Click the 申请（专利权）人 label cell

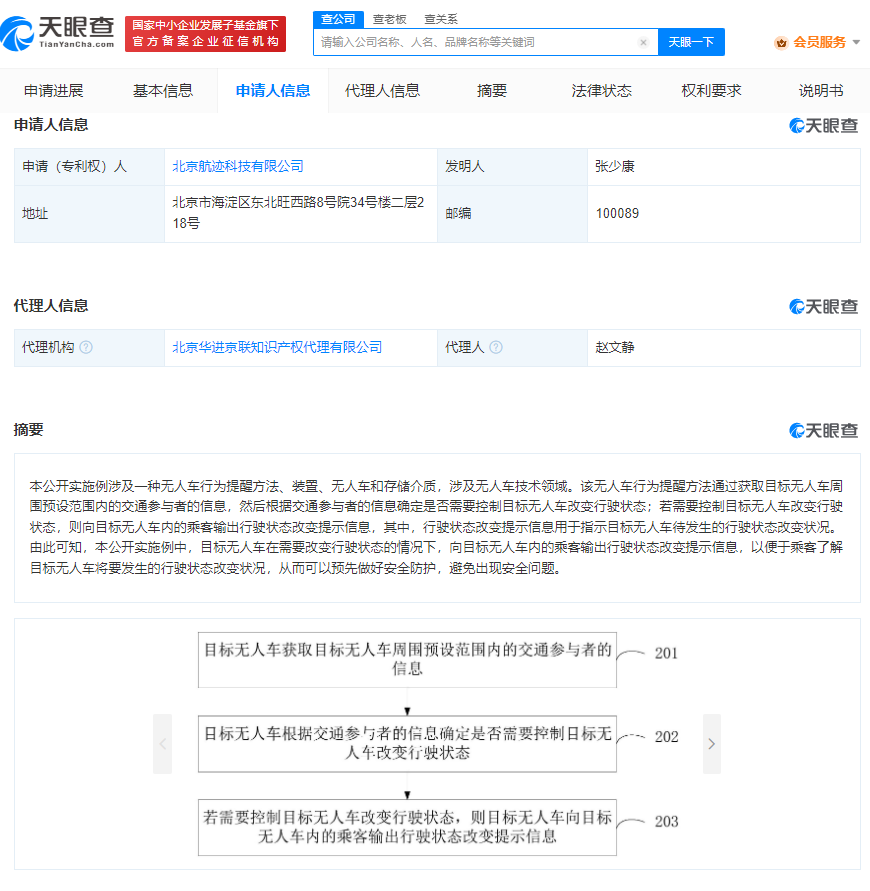(89, 166)
